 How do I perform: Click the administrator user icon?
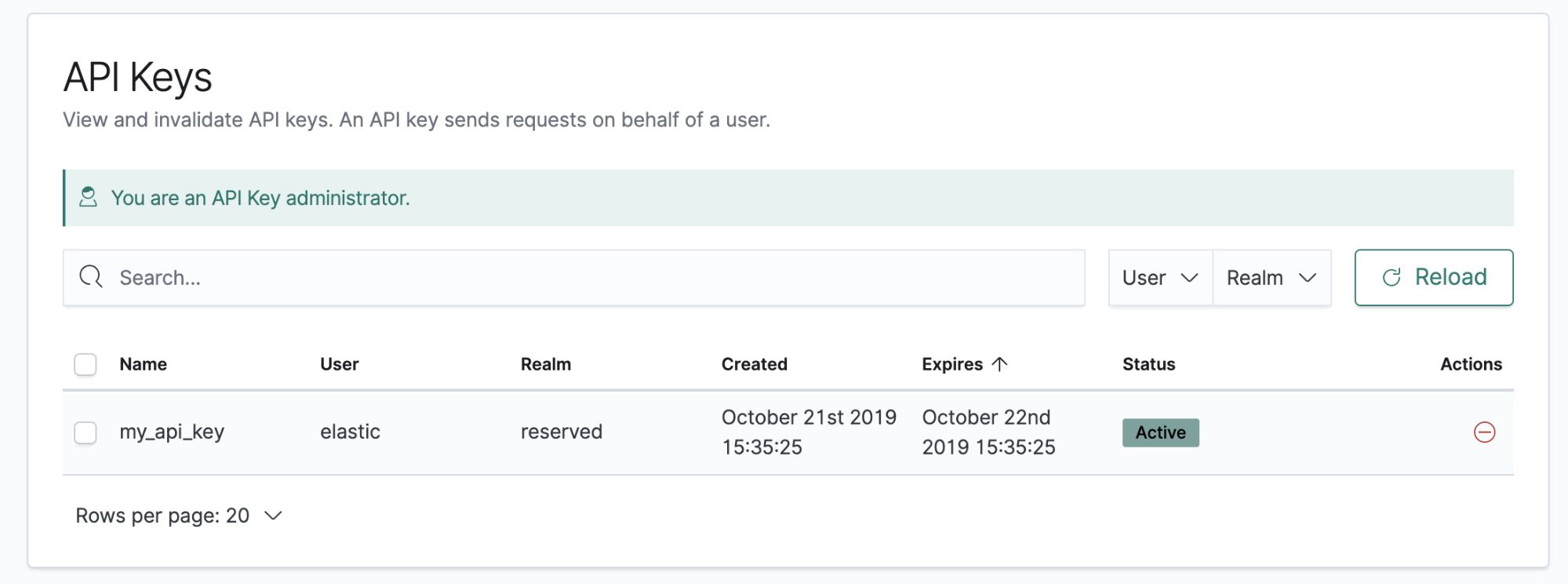pos(89,197)
